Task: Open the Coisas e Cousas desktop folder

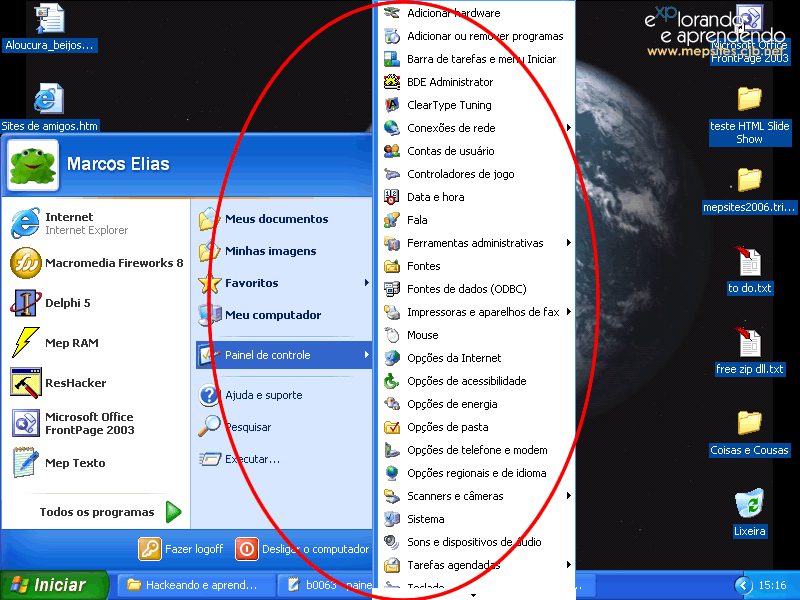Action: pyautogui.click(x=749, y=433)
